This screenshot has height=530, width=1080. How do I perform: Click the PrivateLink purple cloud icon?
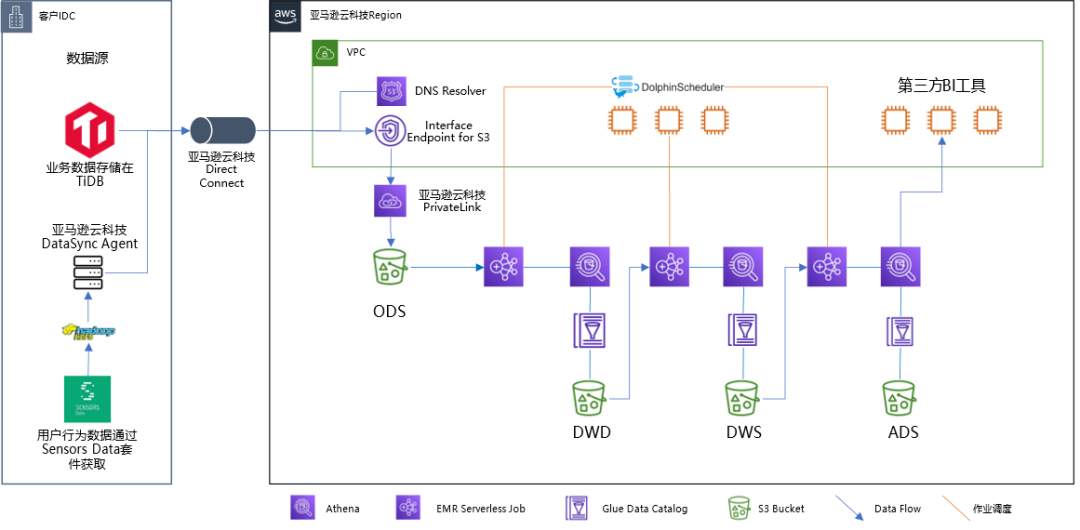[390, 201]
